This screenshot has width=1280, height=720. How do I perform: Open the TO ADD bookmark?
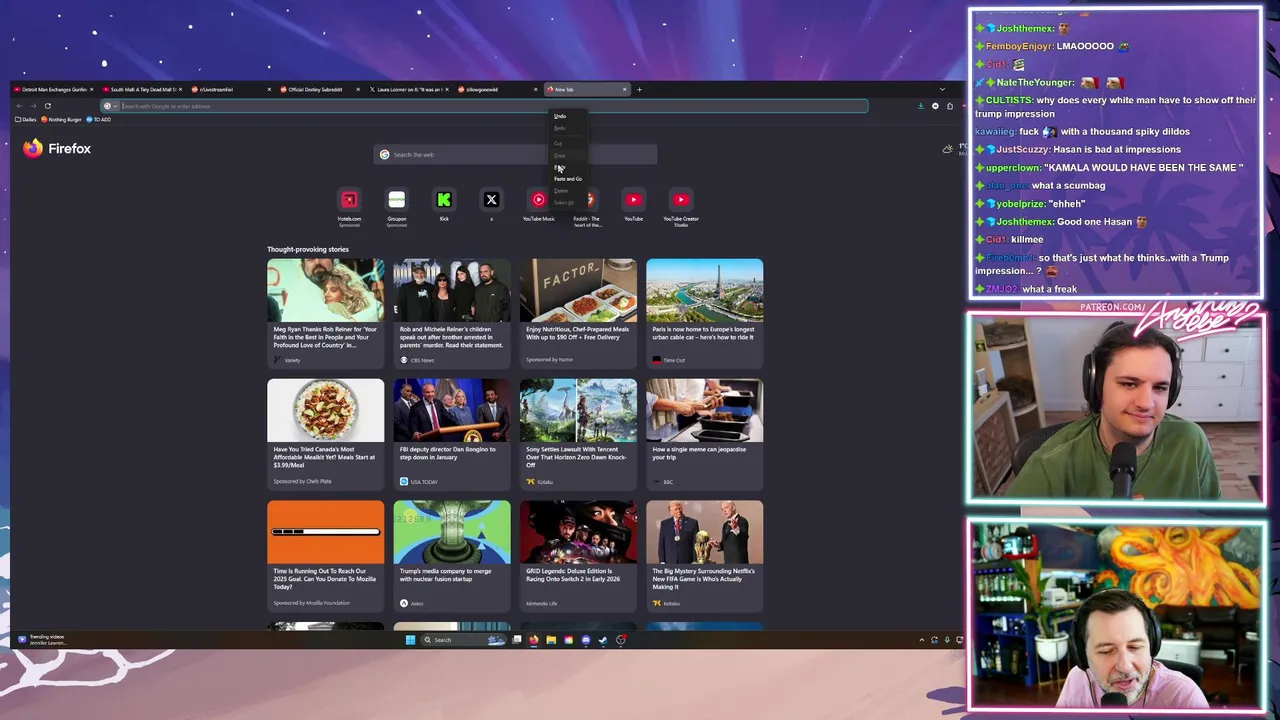(x=99, y=119)
